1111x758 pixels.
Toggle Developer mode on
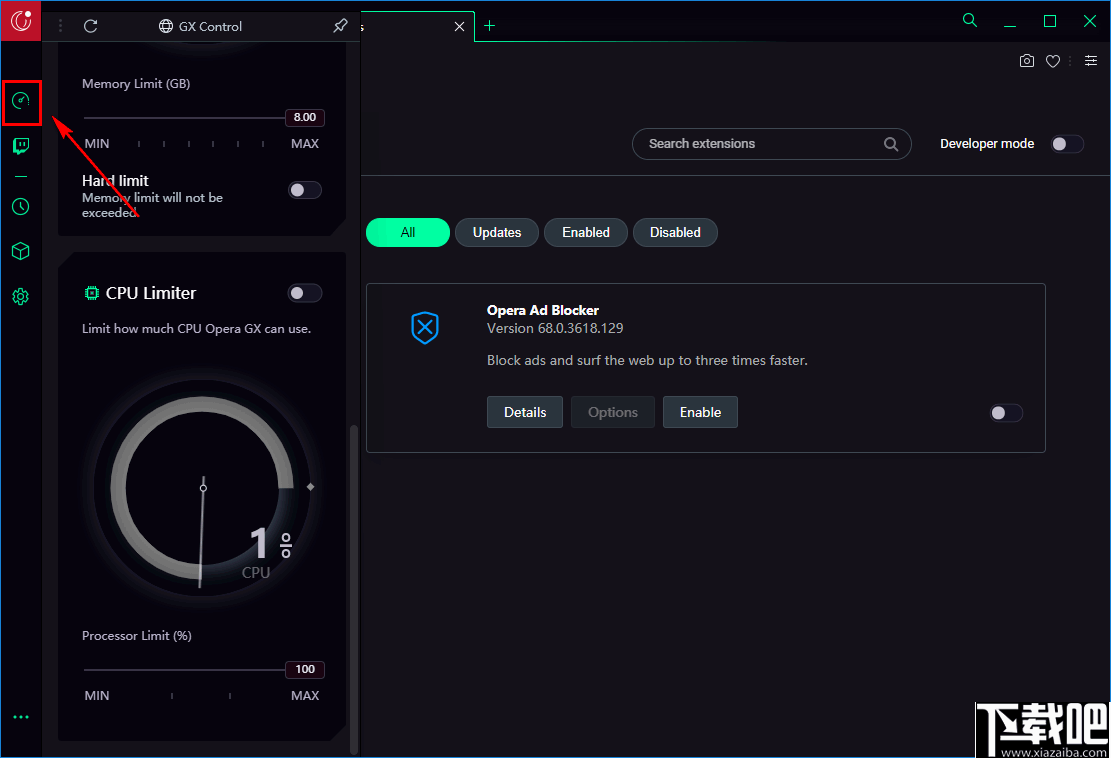pos(1067,144)
